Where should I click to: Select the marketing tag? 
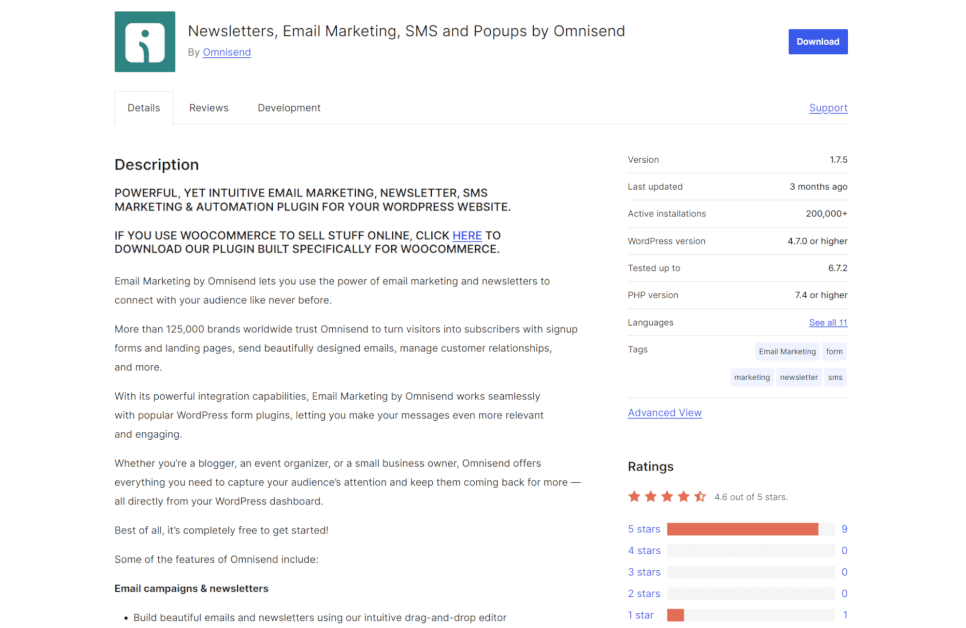coord(752,378)
